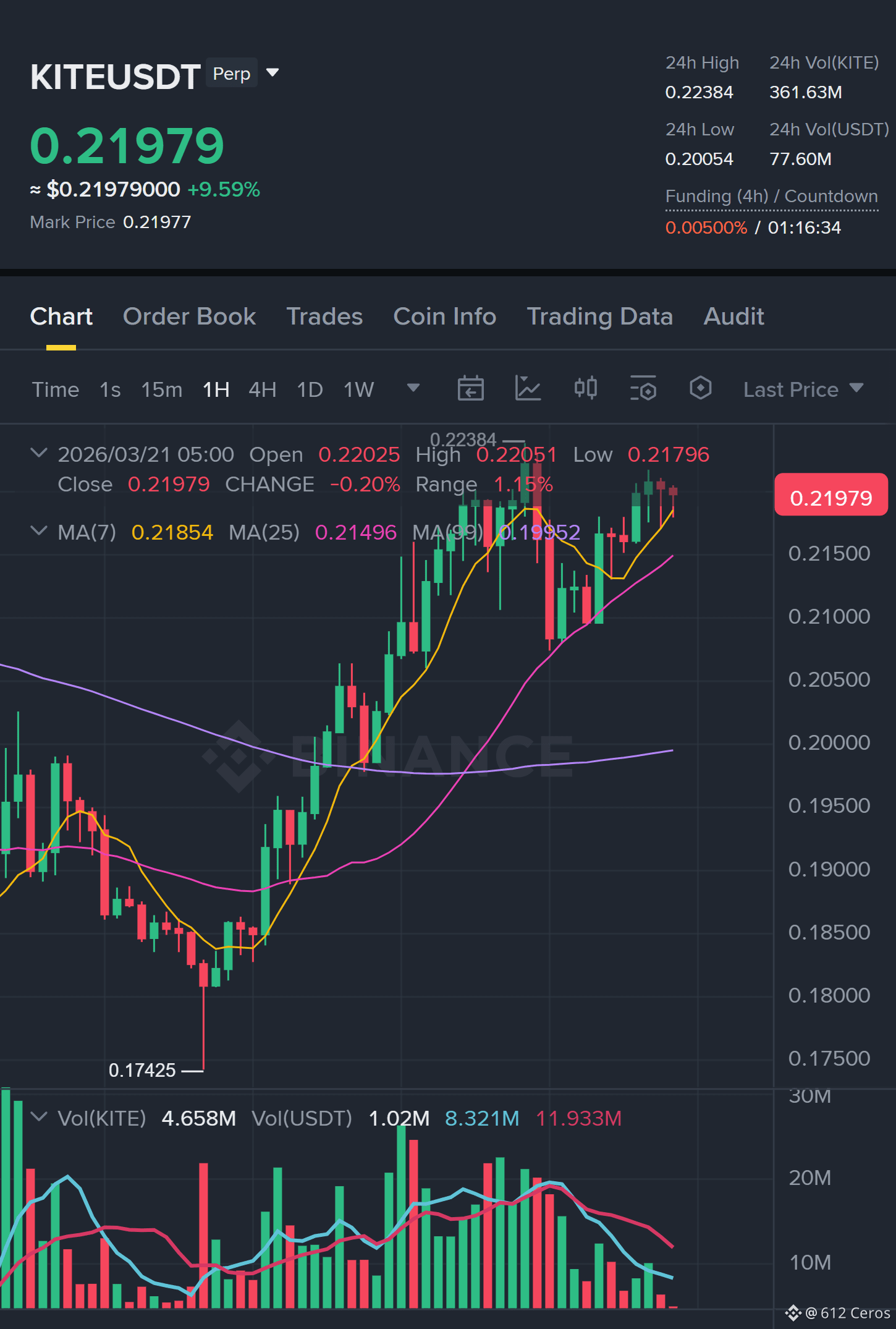Open the calendar date jump icon
The image size is (896, 1329).
coord(470,389)
